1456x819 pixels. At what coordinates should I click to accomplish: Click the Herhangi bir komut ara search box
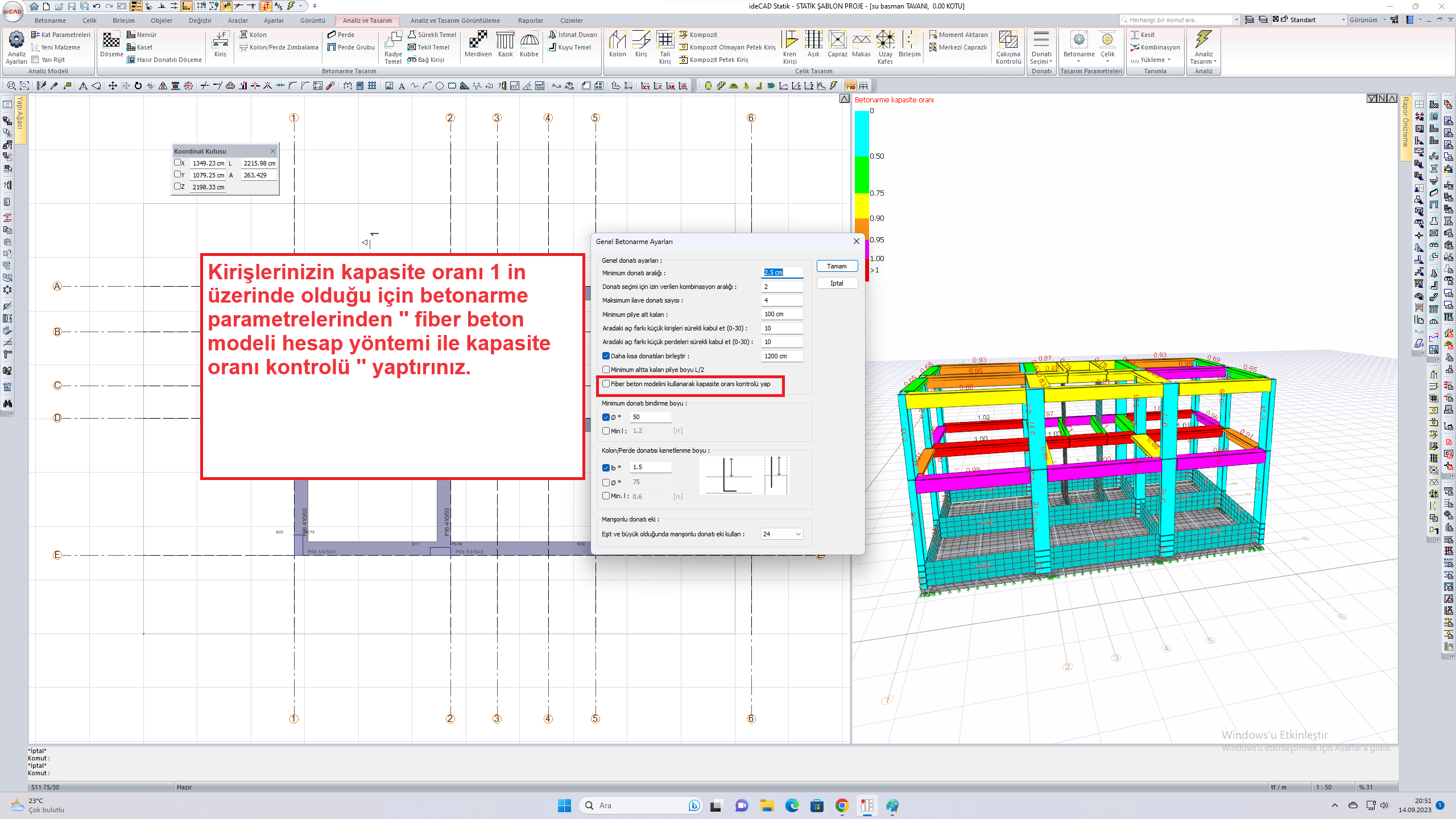click(x=1176, y=20)
